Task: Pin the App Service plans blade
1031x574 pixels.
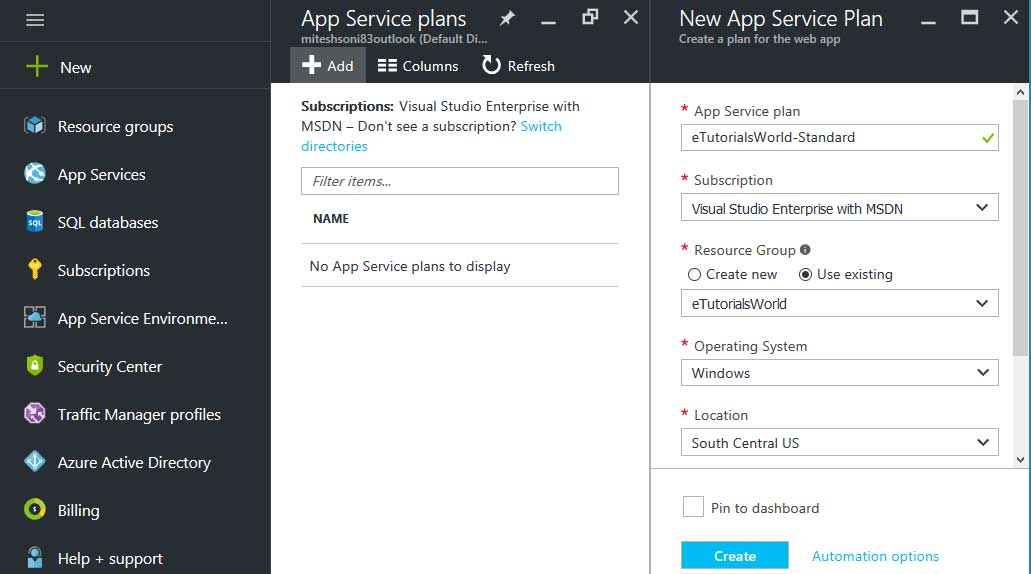Action: 508,18
